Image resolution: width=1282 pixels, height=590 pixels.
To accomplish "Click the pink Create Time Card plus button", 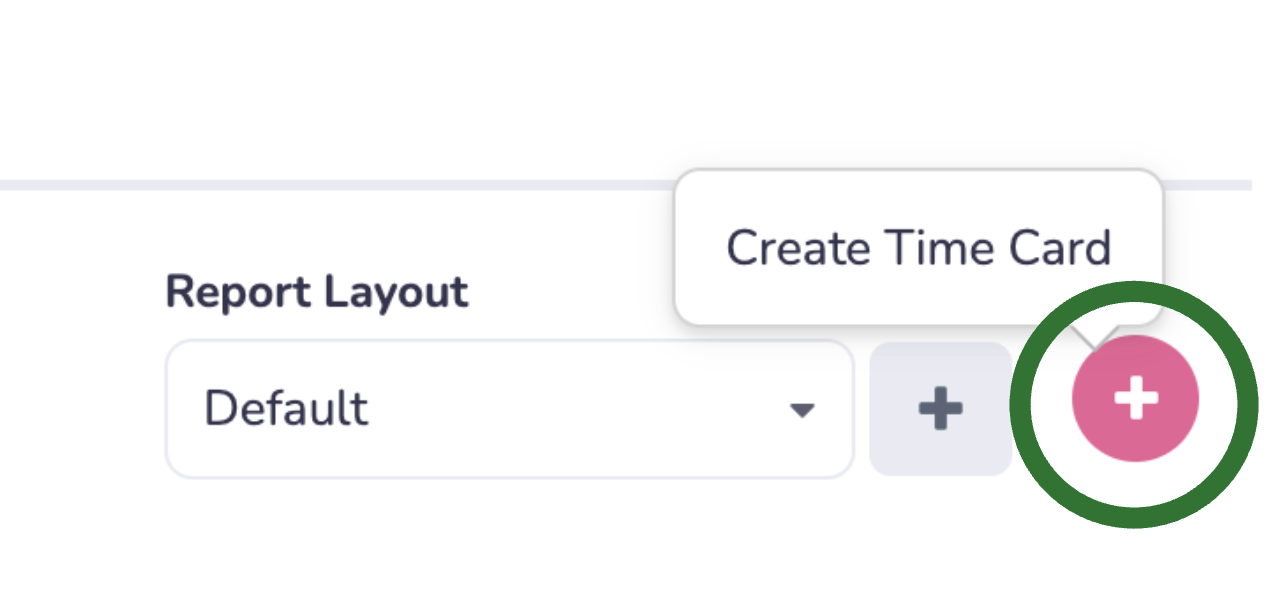I will pos(1135,399).
